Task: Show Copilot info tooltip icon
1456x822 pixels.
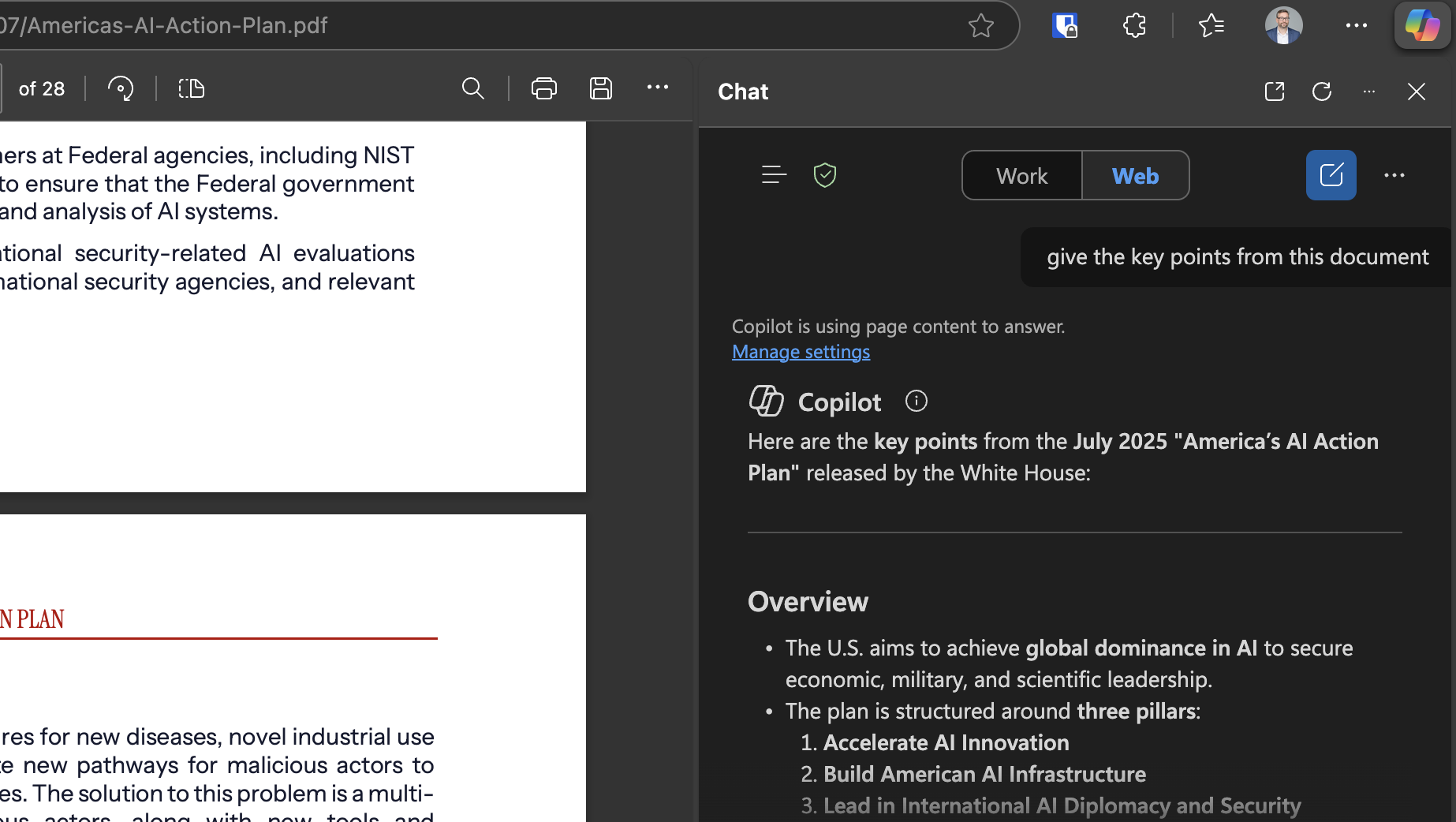Action: click(x=917, y=401)
